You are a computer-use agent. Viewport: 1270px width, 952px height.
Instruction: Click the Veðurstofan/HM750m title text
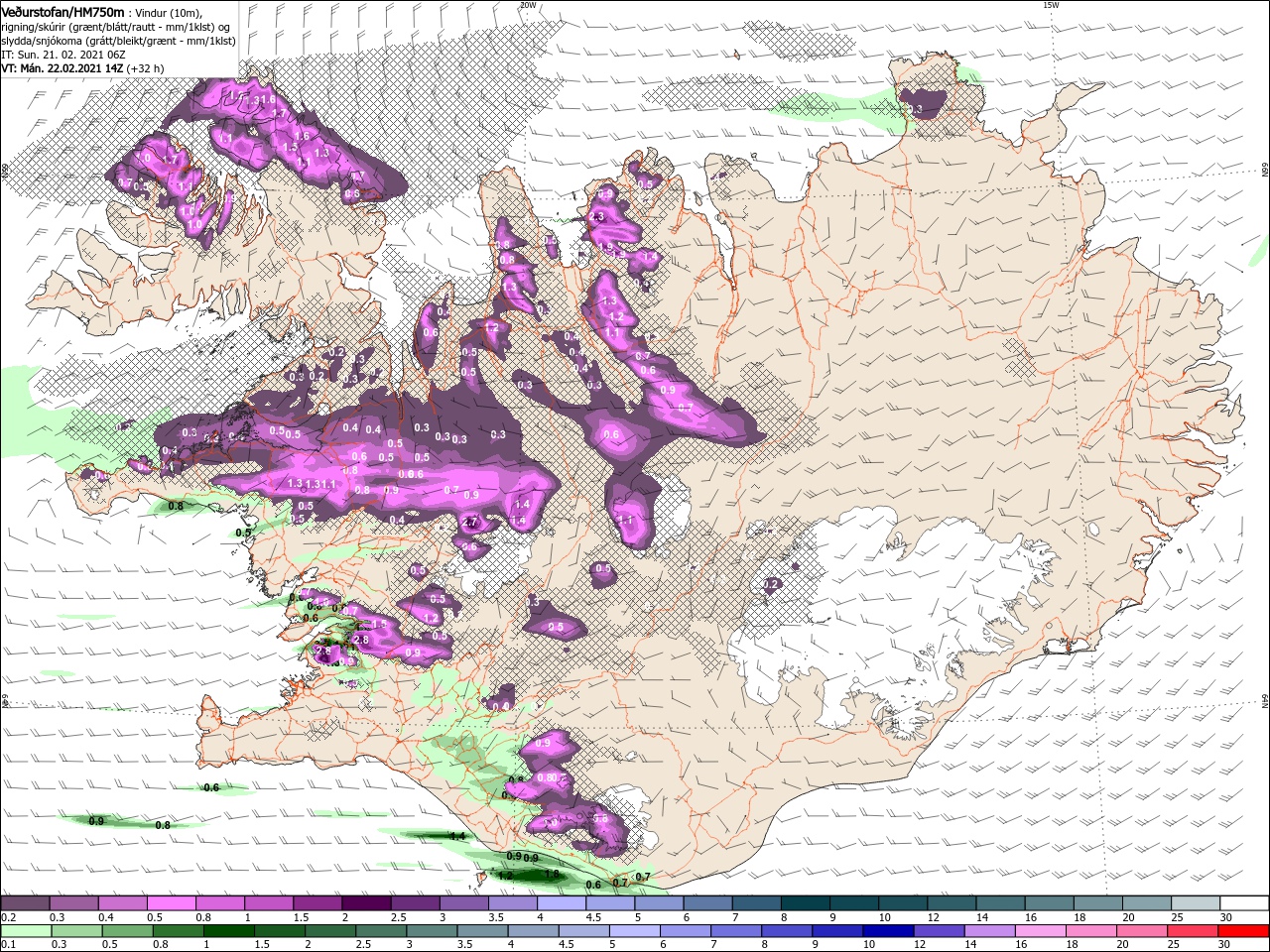pyautogui.click(x=63, y=11)
